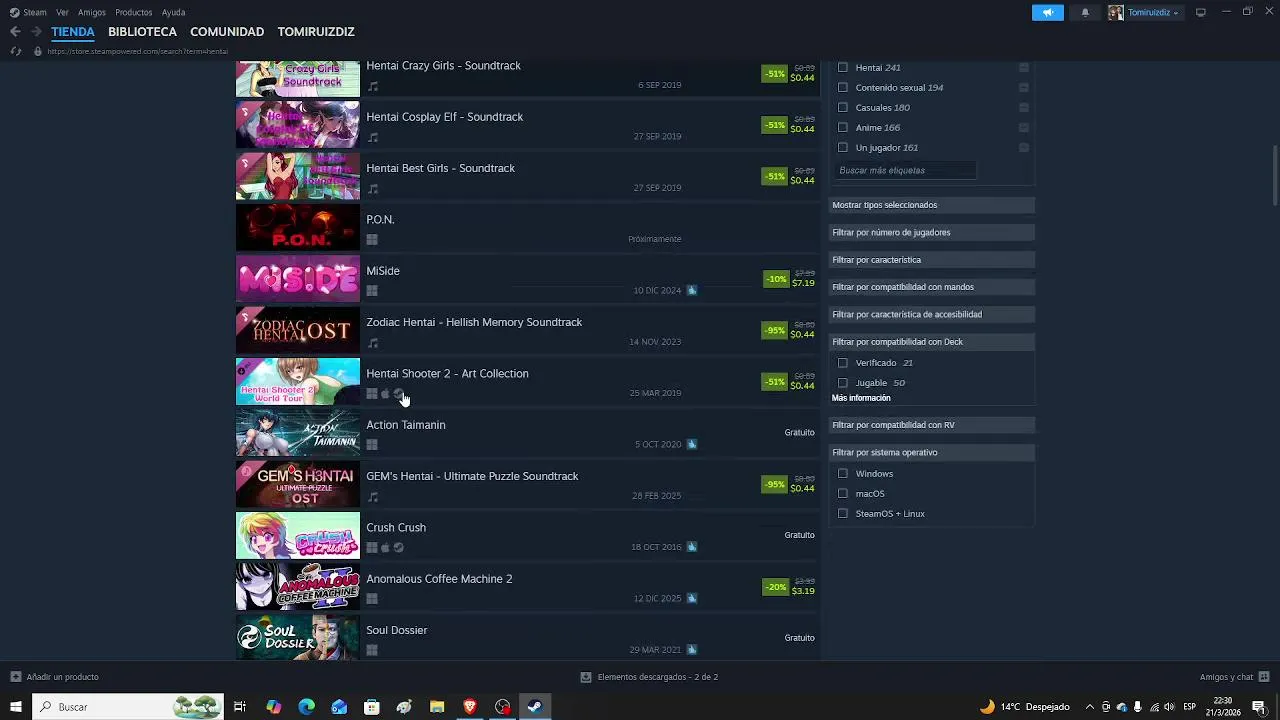
Task: Open the Ayuda menu
Action: tap(173, 13)
